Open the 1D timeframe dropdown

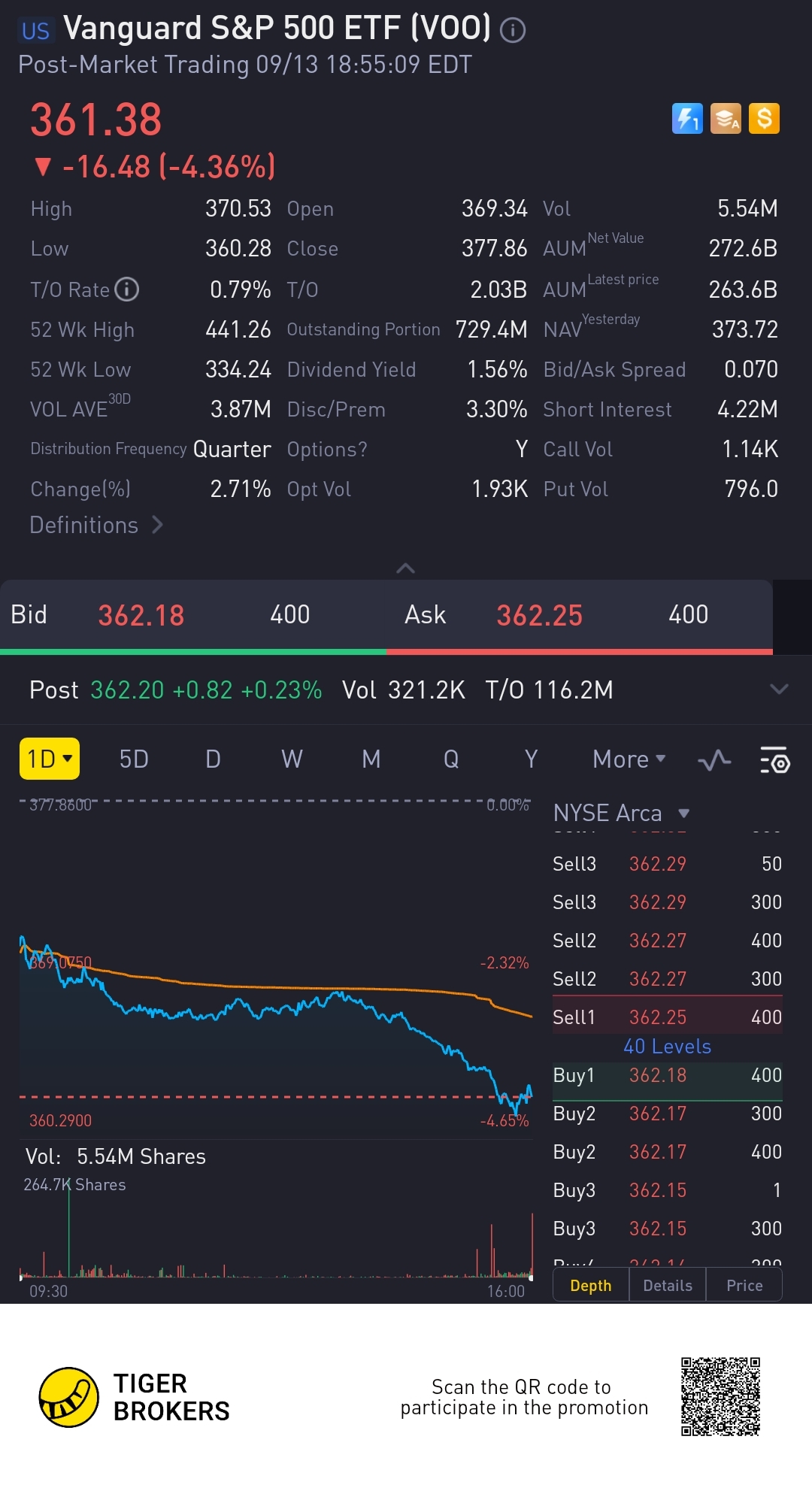coord(50,759)
